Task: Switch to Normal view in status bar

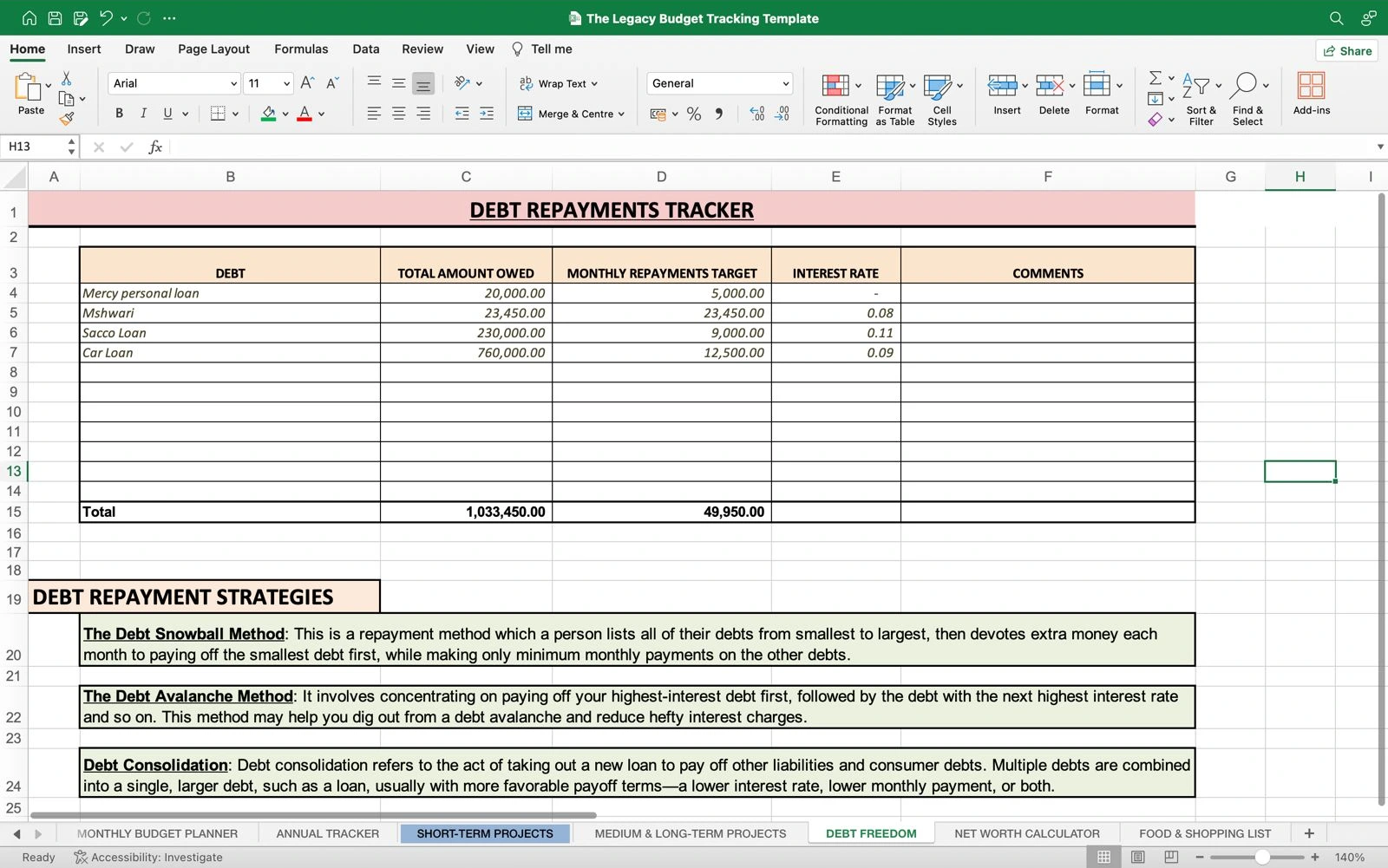Action: point(1103,857)
